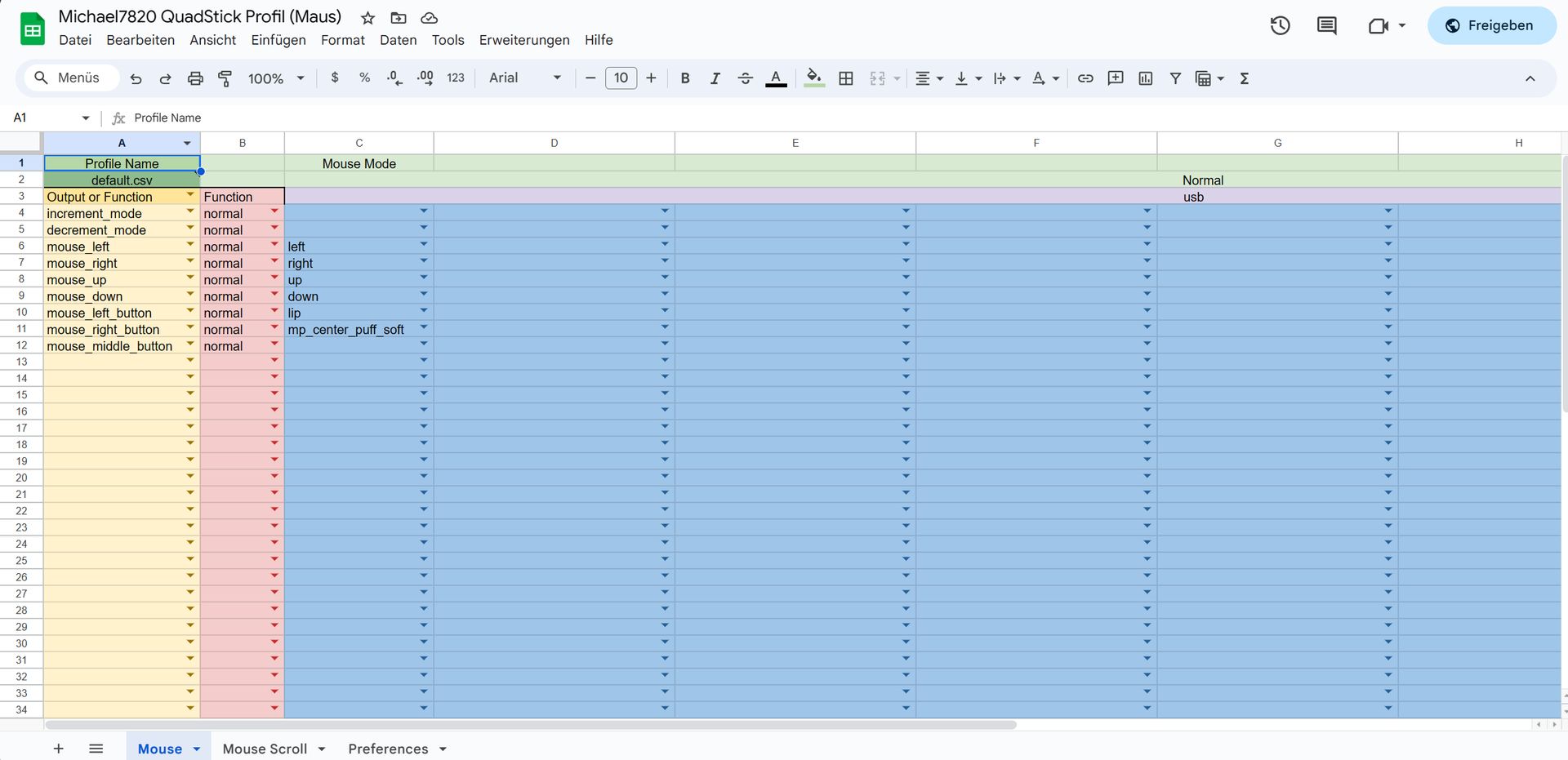Toggle italic text formatting
Image resolution: width=1568 pixels, height=760 pixels.
[x=715, y=78]
